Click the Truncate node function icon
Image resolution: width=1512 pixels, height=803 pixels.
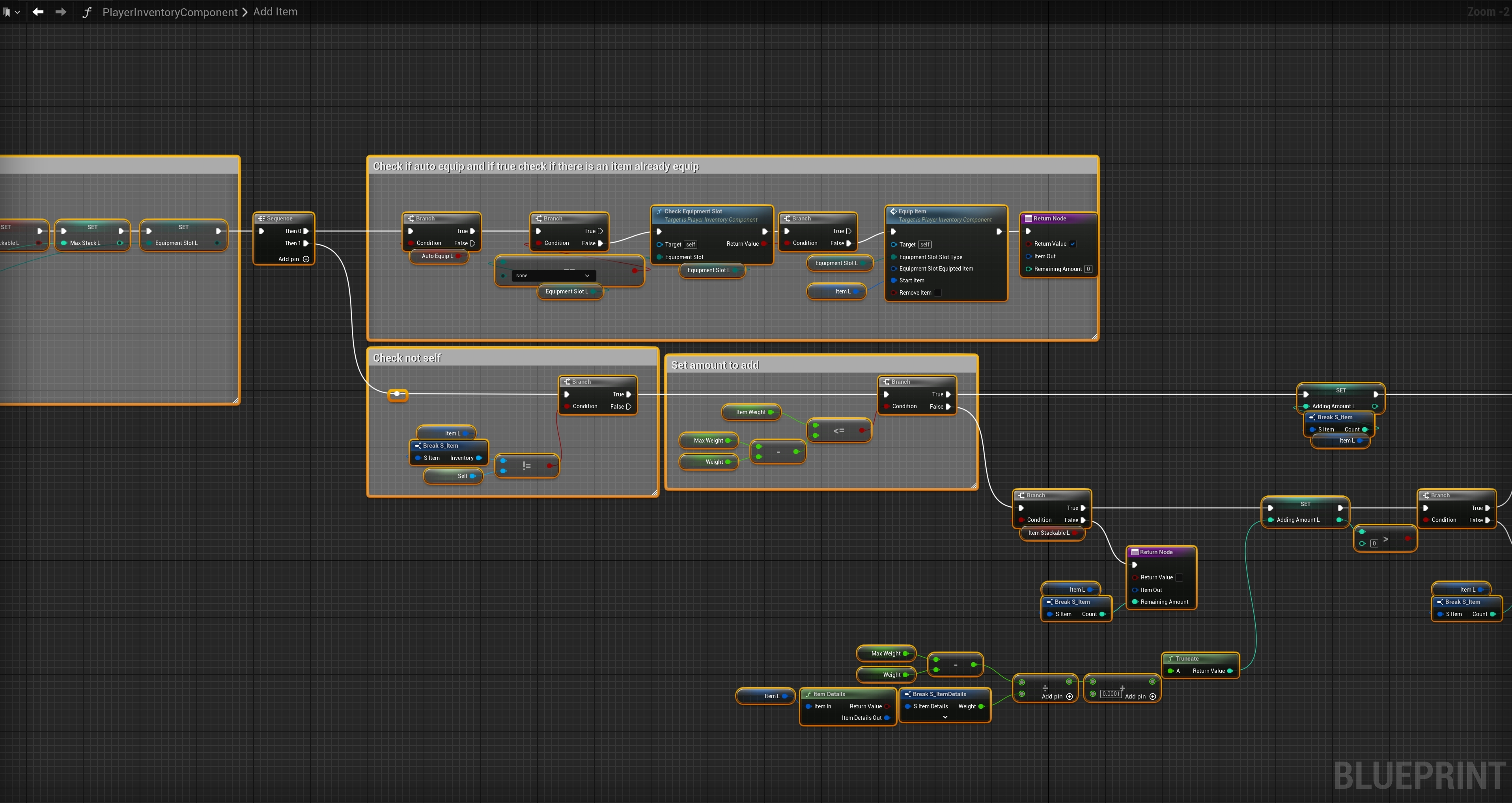coord(1170,659)
